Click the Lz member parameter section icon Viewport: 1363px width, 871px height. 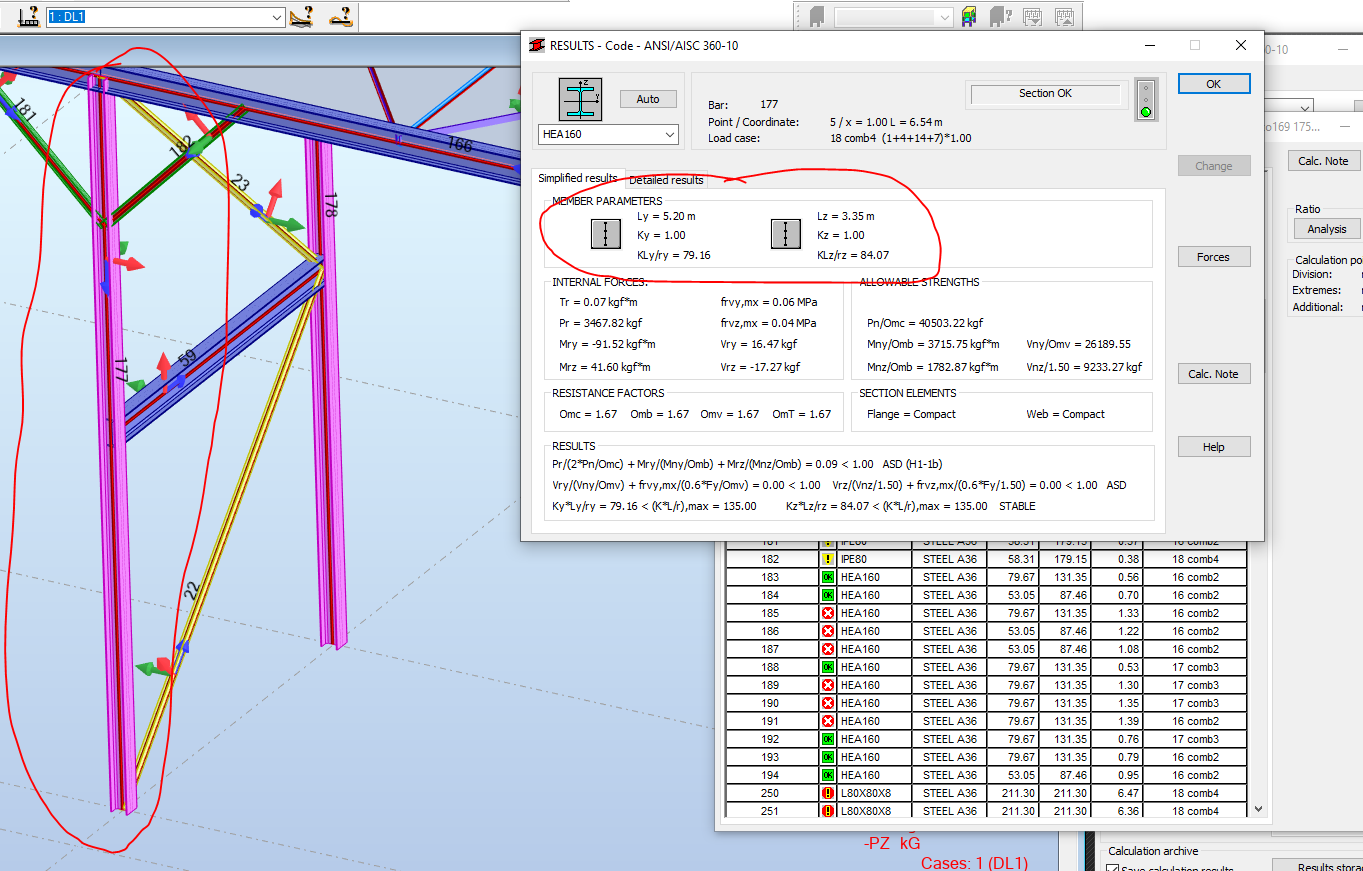[x=785, y=235]
